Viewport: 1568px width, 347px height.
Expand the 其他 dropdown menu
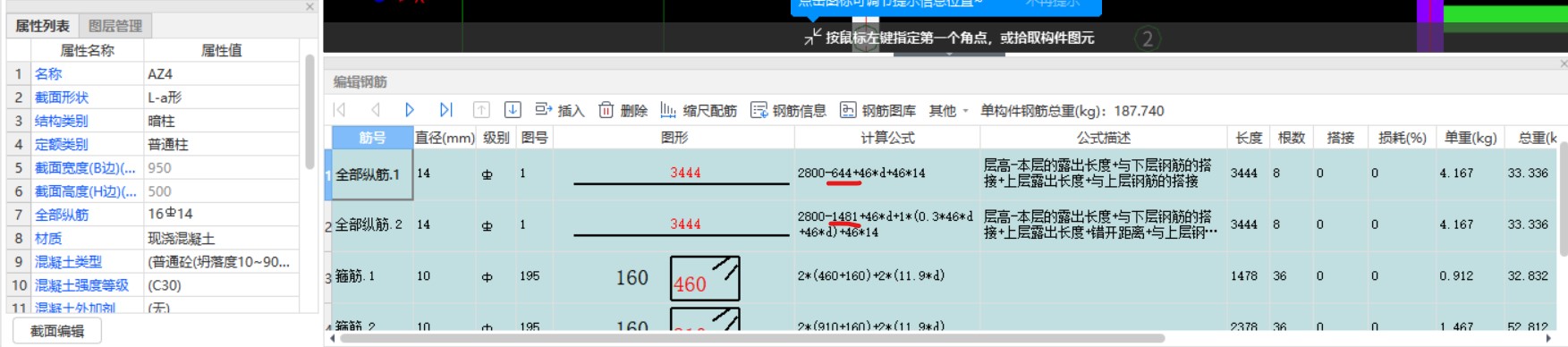[949, 110]
